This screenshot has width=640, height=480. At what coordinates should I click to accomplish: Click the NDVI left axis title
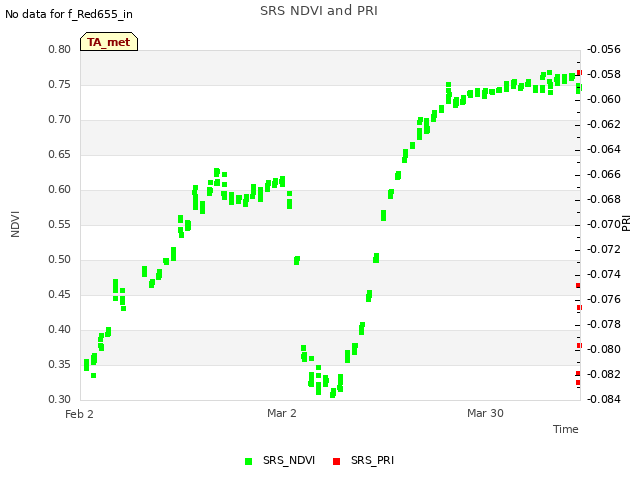pos(15,224)
